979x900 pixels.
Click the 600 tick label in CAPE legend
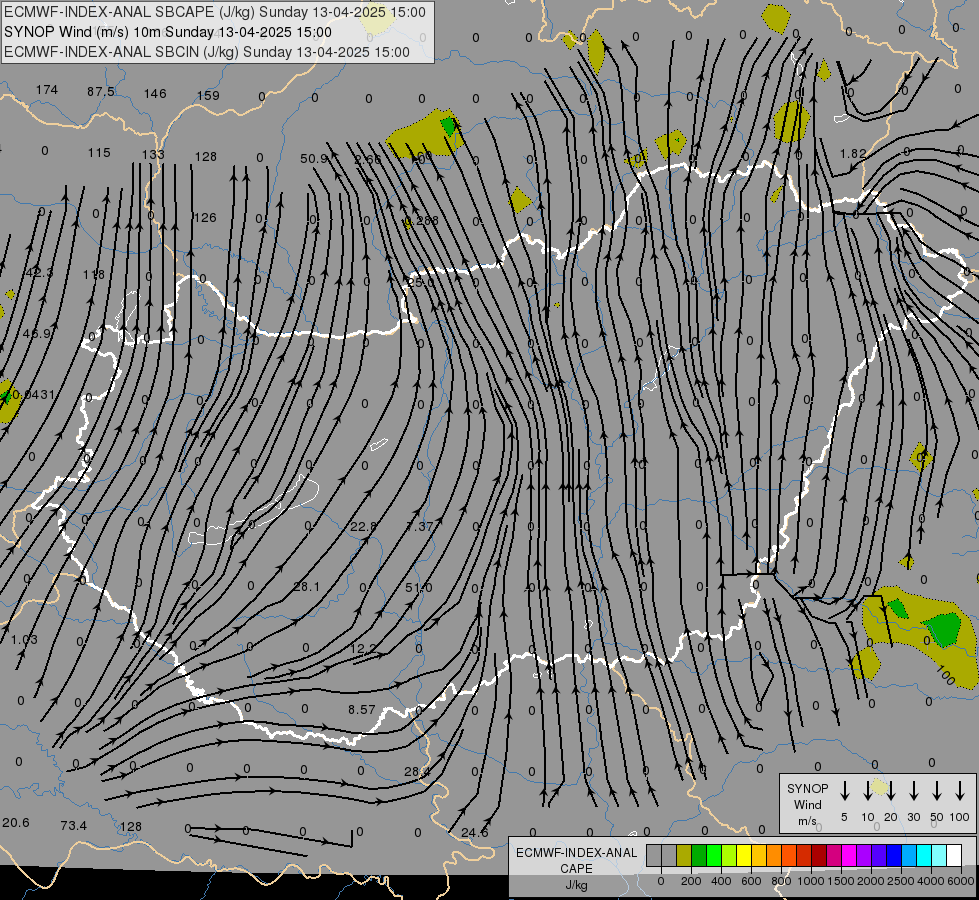point(751,881)
